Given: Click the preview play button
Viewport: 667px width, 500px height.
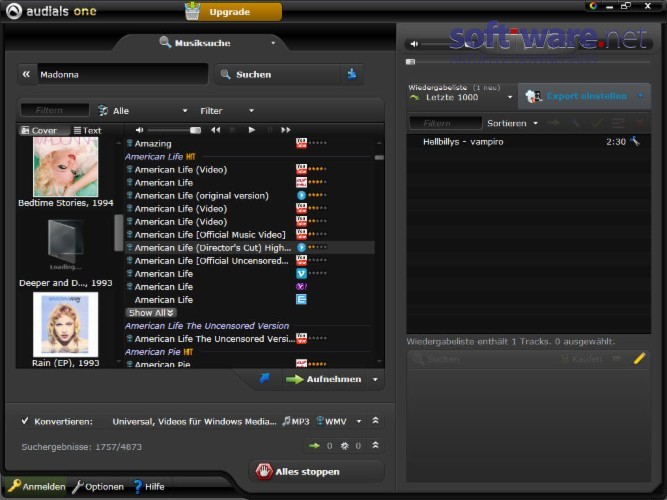Looking at the screenshot, I should click(252, 130).
